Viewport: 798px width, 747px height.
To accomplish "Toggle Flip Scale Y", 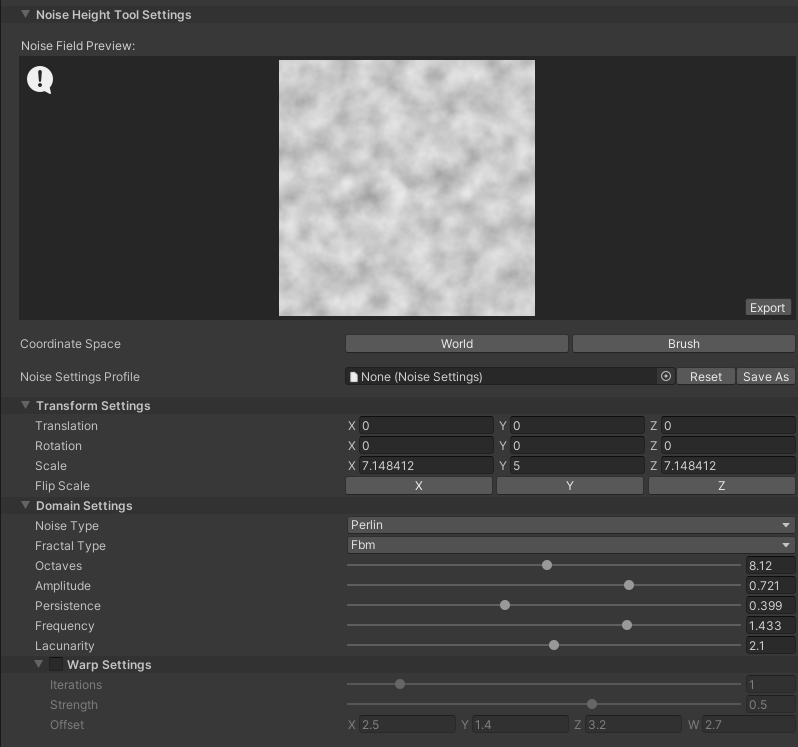I will (570, 486).
